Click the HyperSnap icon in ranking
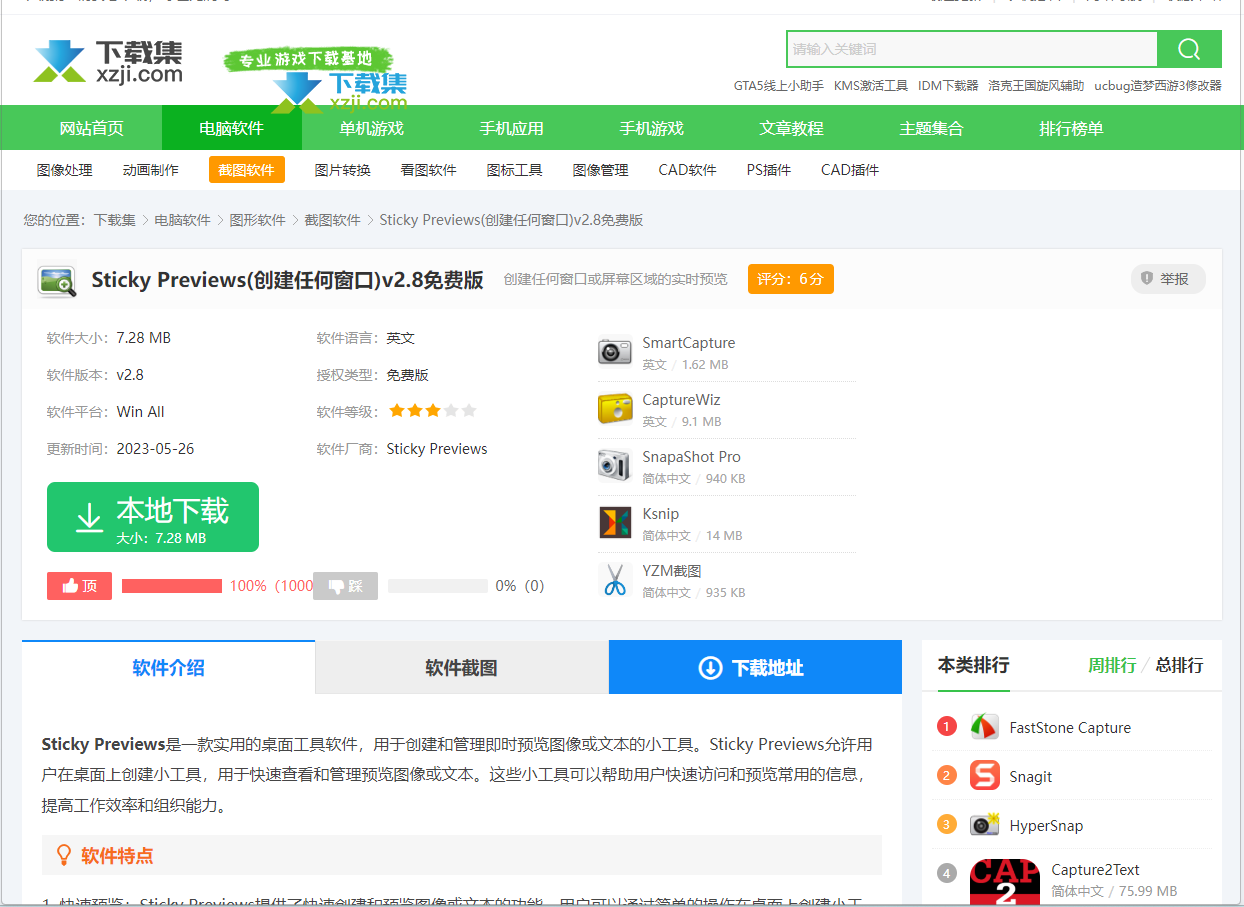 [x=985, y=825]
